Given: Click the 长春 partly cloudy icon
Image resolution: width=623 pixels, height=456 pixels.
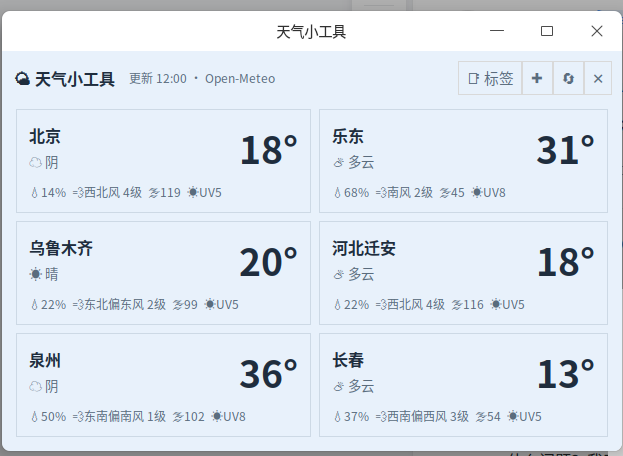Looking at the screenshot, I should pyautogui.click(x=339, y=386).
